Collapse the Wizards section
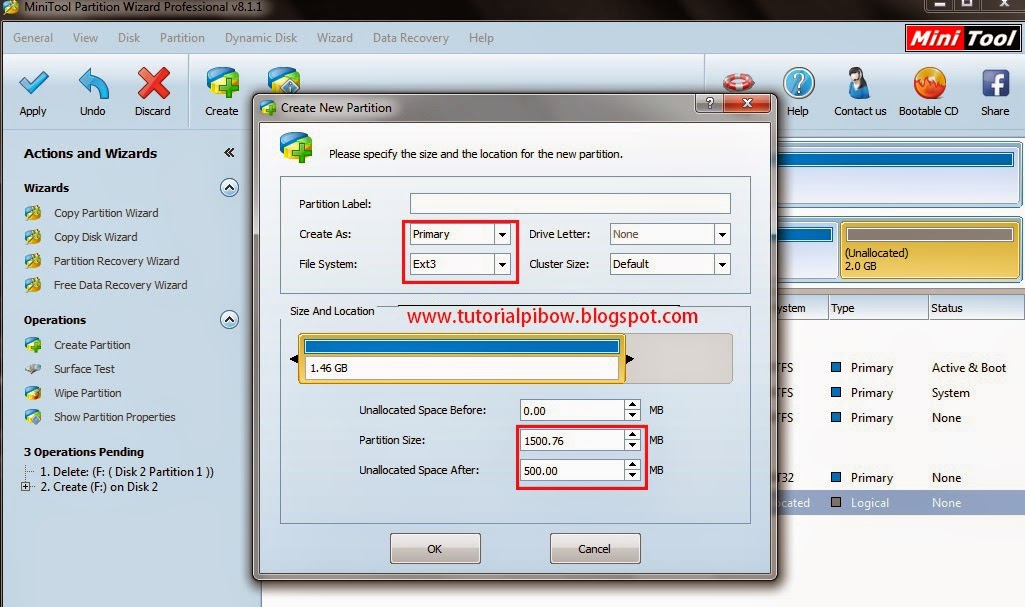Viewport: 1025px width, 607px height. coord(229,188)
